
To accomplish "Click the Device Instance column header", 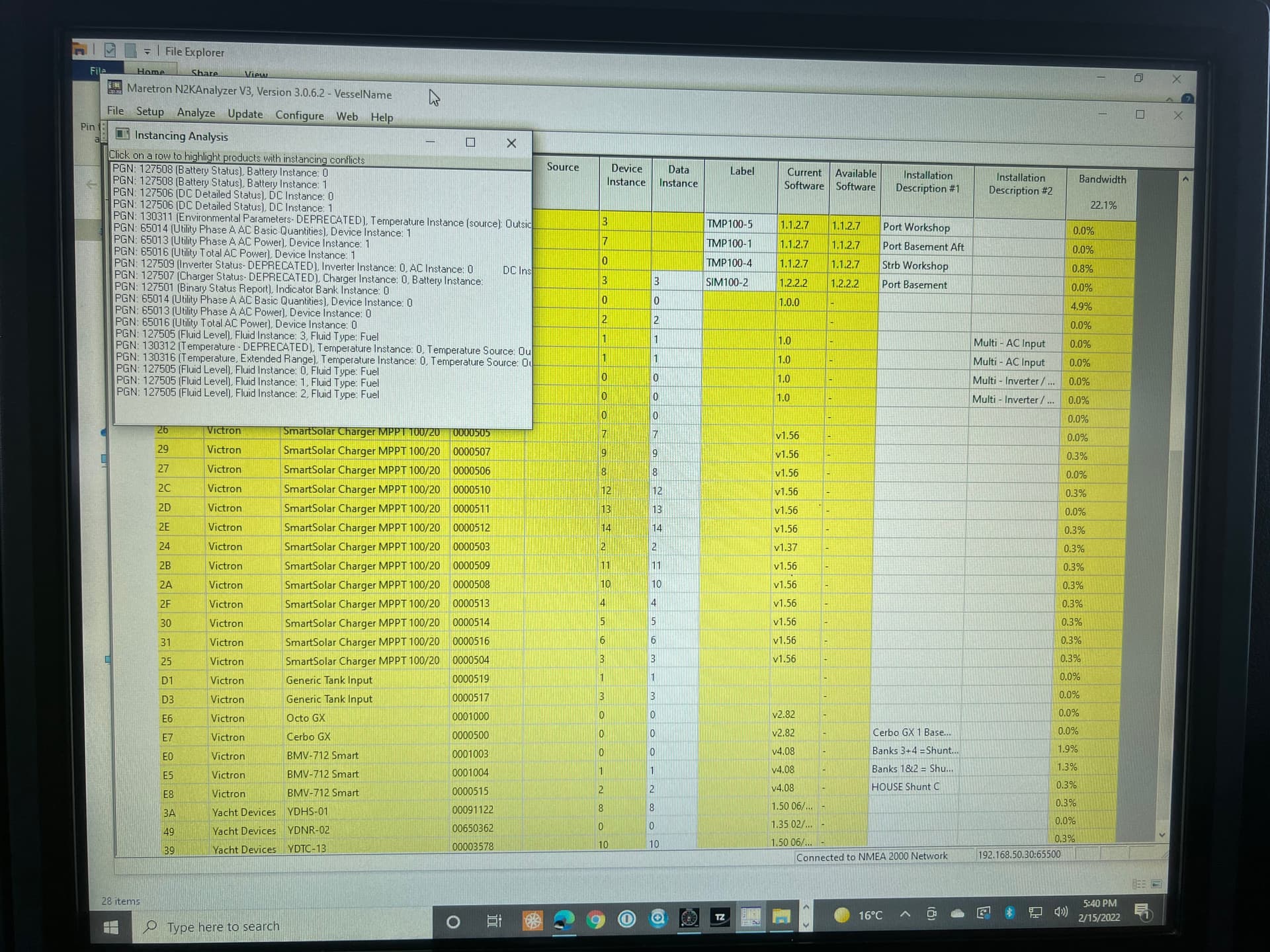I will [x=626, y=175].
